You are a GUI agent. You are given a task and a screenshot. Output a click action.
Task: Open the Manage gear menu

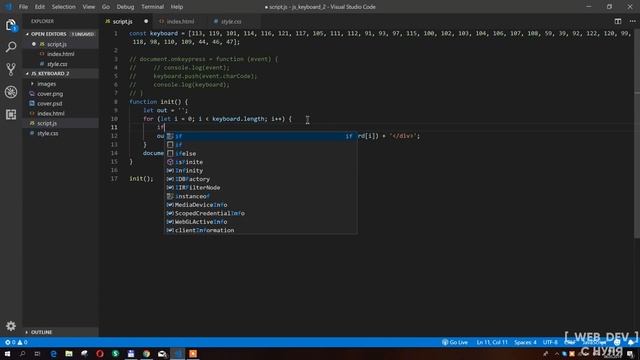point(11,326)
